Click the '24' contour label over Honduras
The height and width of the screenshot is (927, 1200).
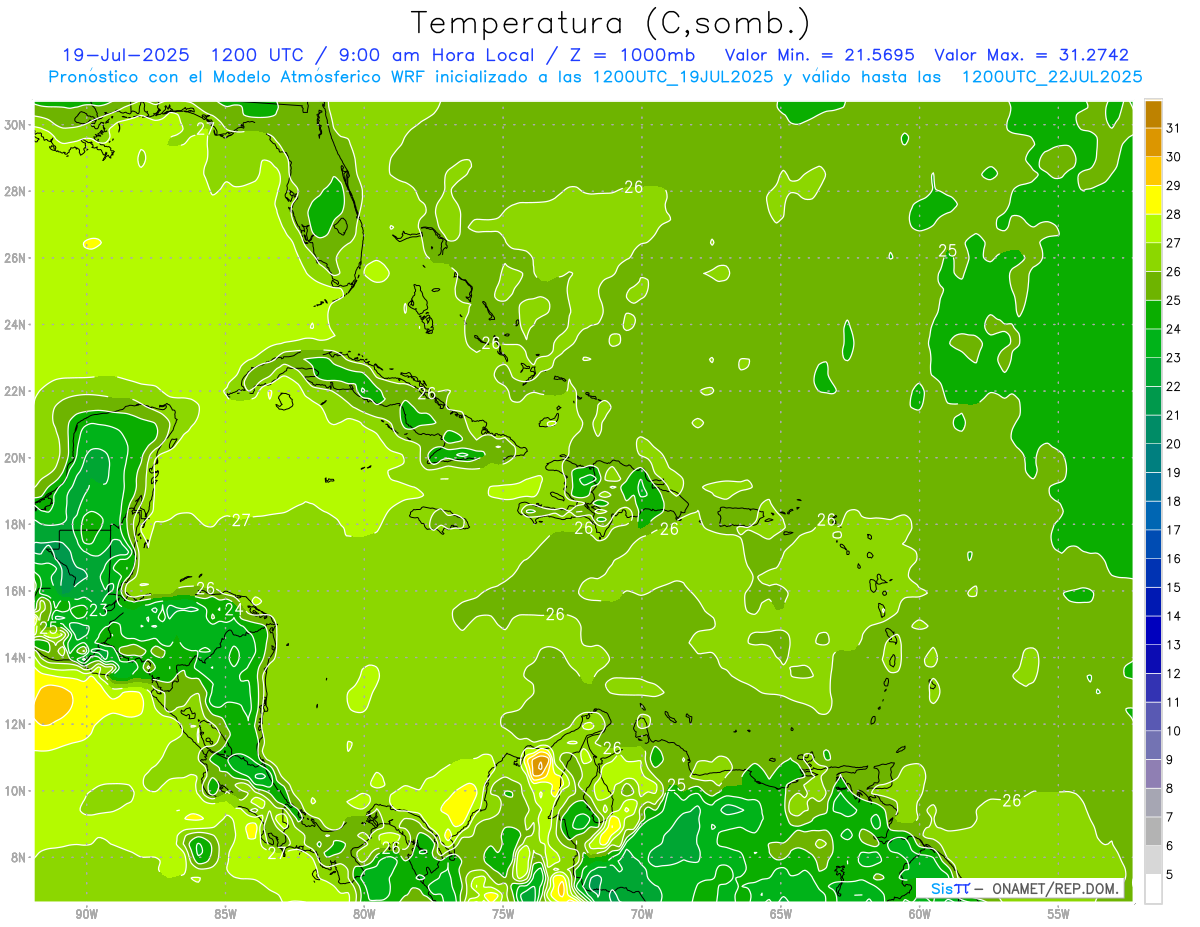point(233,609)
